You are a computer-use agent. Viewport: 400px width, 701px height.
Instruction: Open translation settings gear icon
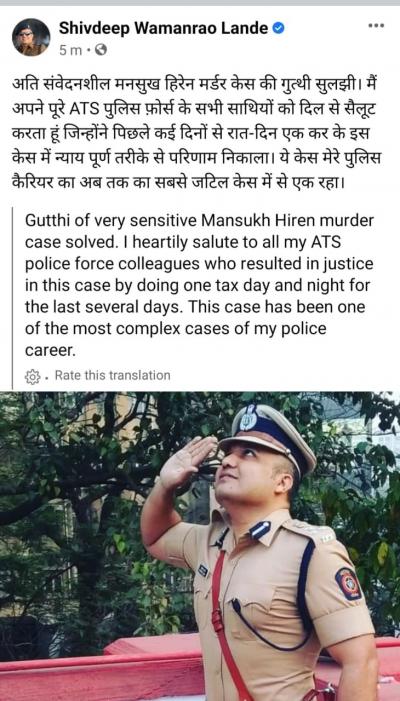pos(33,376)
